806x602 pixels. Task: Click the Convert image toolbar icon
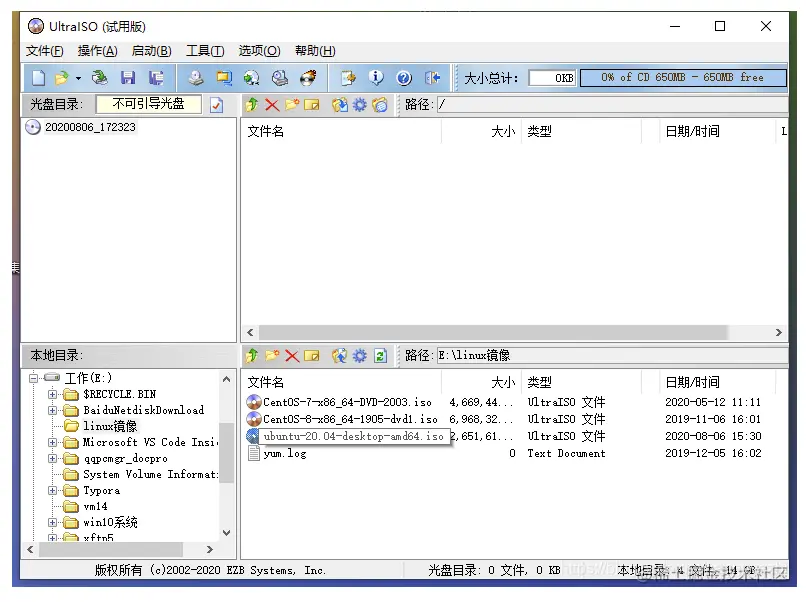[251, 78]
